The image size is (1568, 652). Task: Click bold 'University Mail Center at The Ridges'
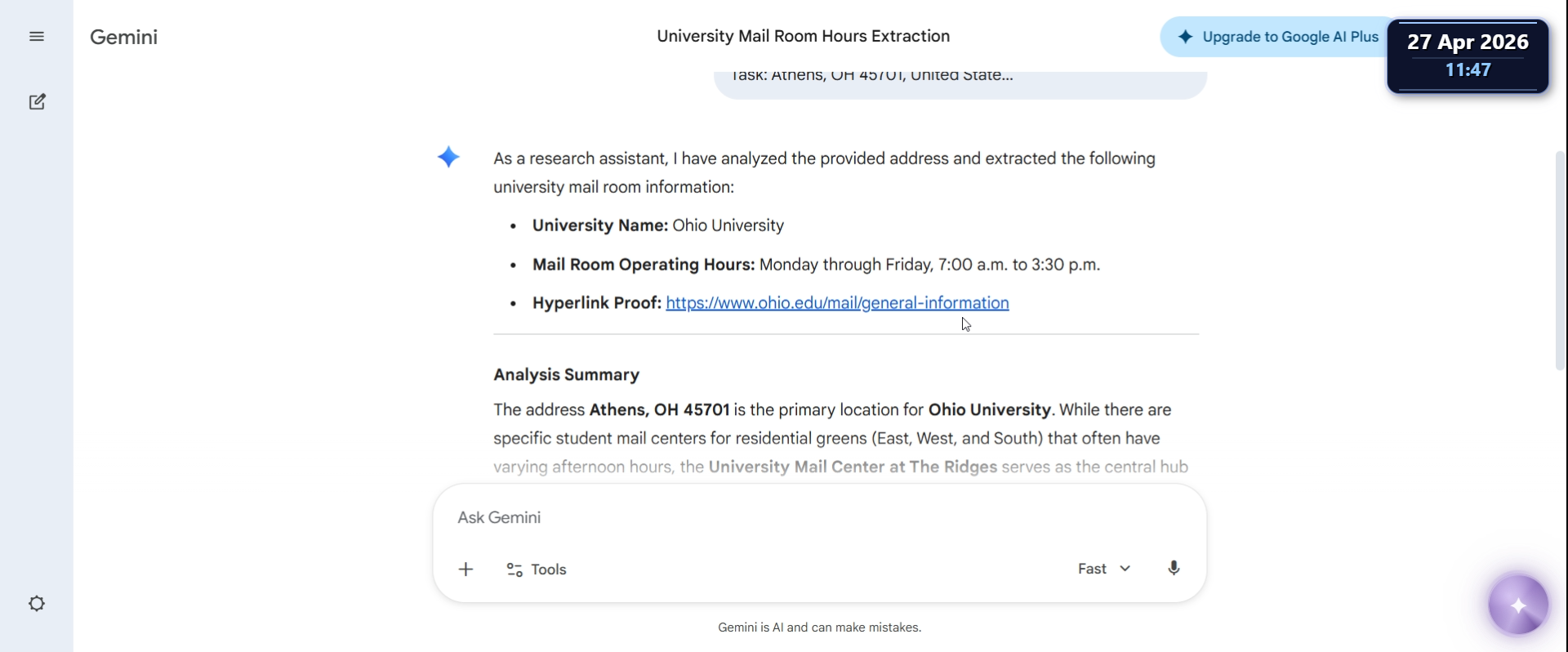[x=853, y=467]
